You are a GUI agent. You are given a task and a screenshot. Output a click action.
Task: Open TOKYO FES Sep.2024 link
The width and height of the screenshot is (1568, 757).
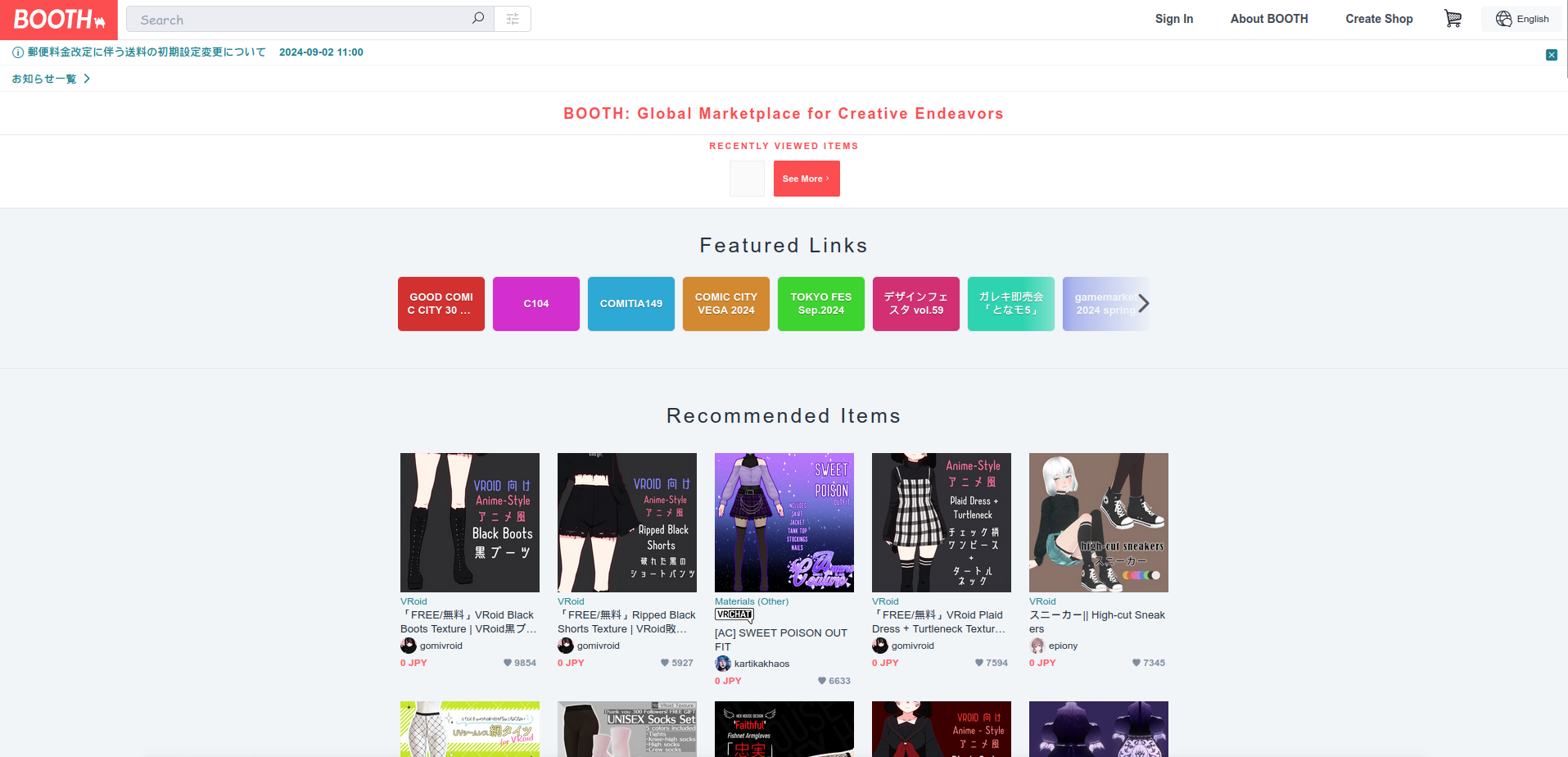(821, 304)
